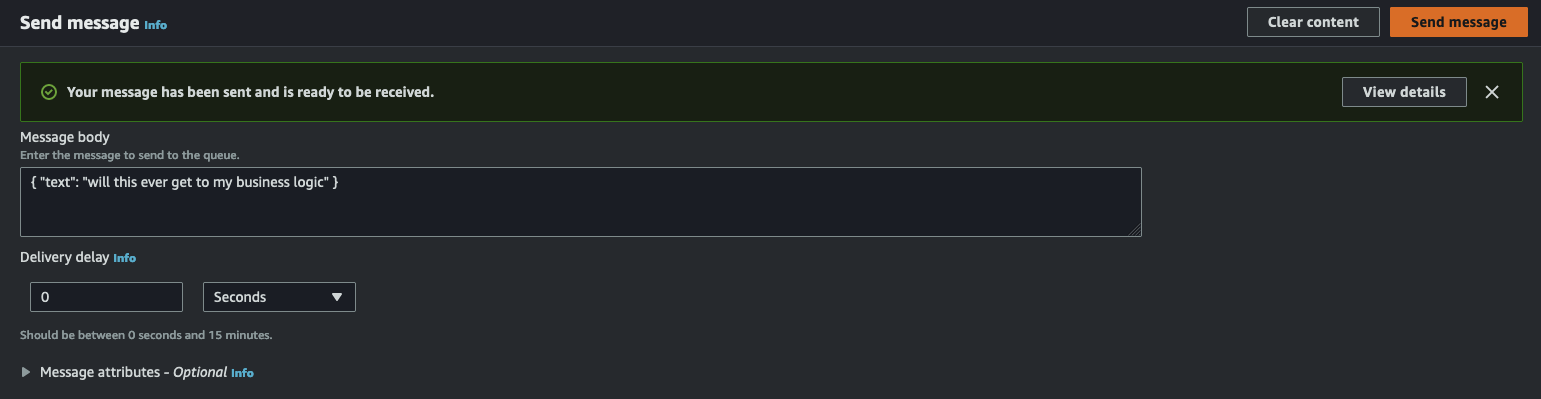Click the green success checkmark icon
Image resolution: width=1541 pixels, height=399 pixels.
(x=48, y=92)
